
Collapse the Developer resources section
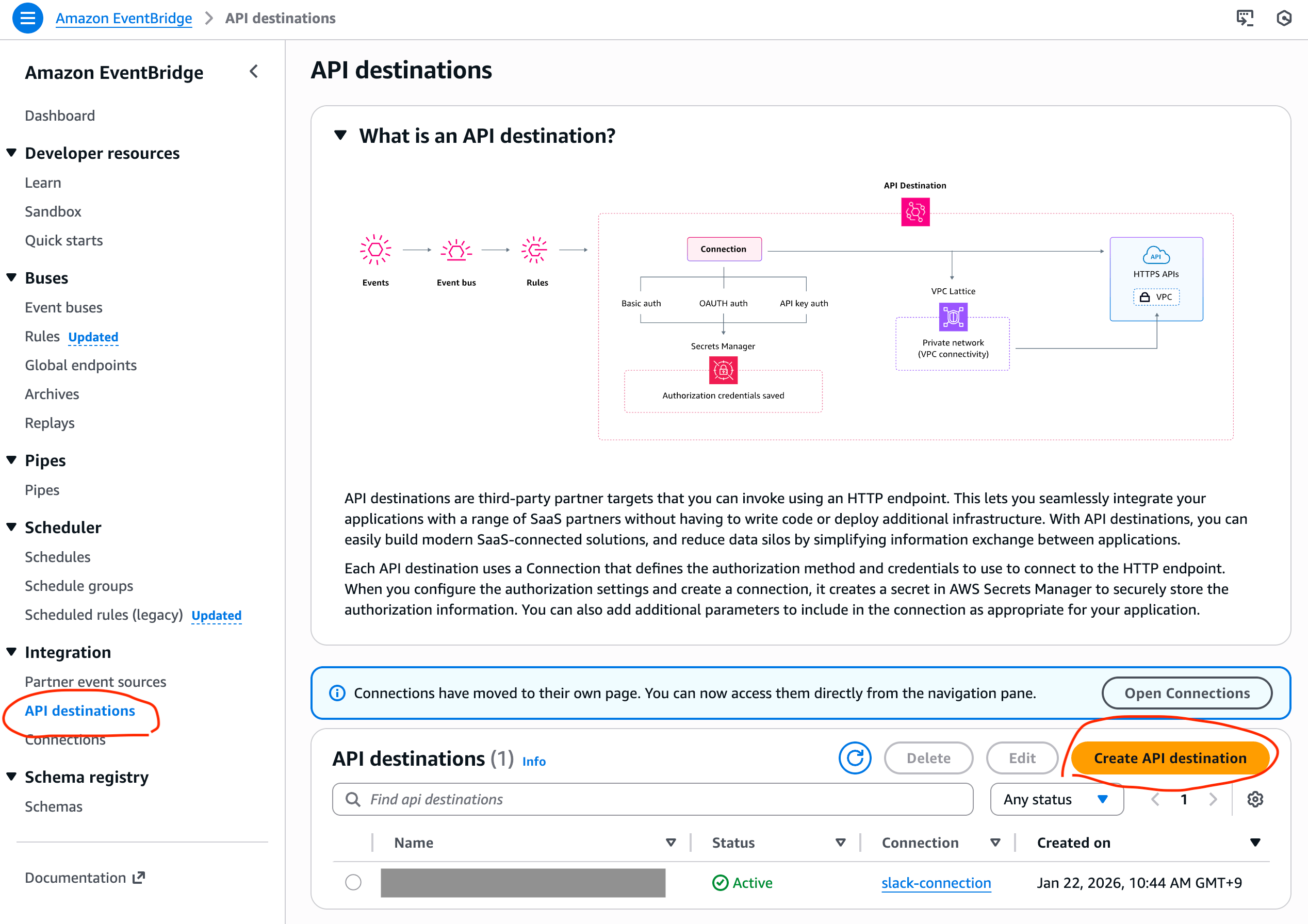click(x=11, y=152)
